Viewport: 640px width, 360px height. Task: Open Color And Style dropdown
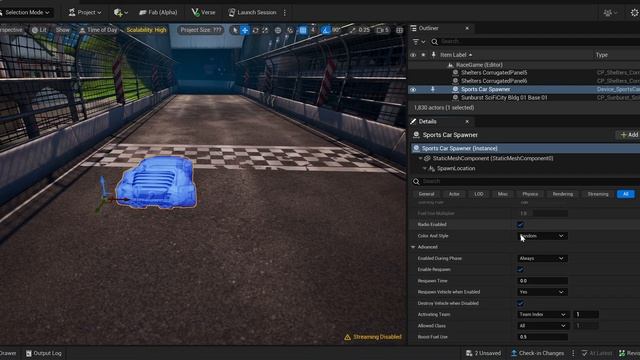542,236
